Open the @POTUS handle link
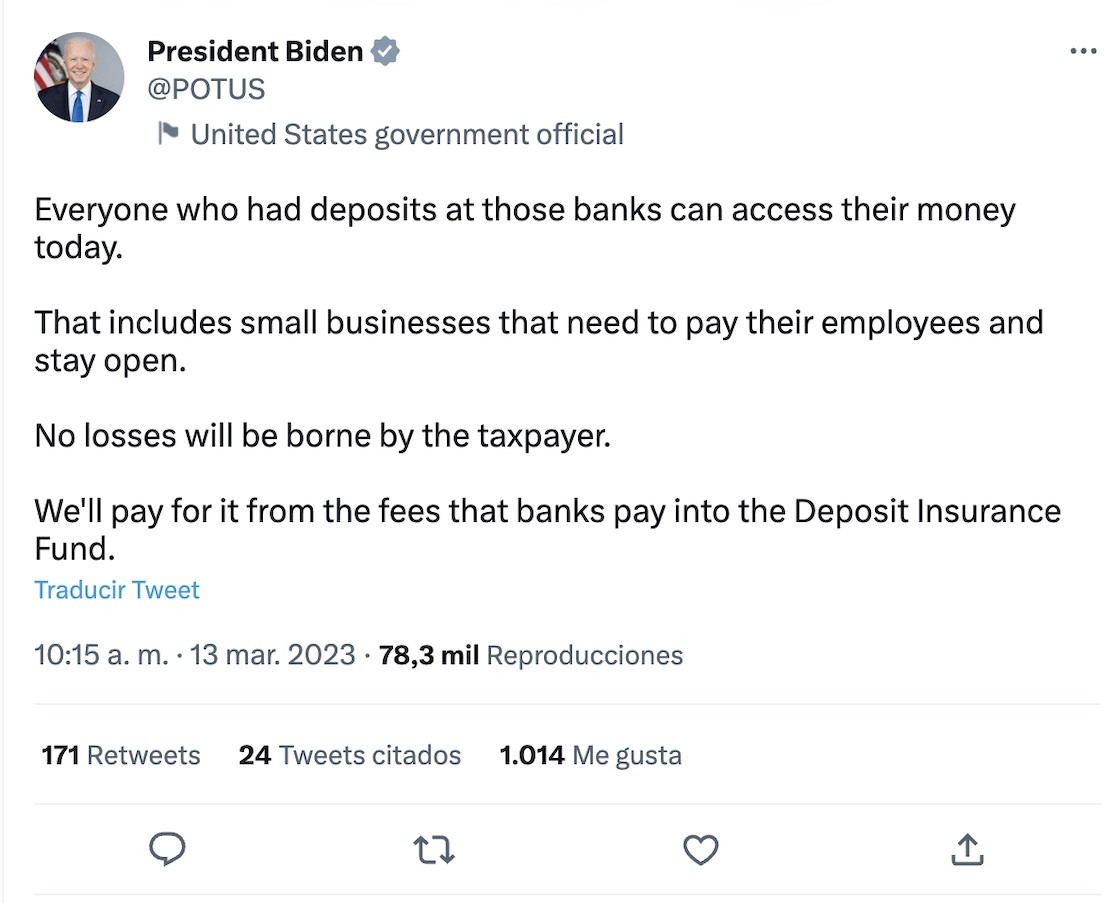This screenshot has width=1120, height=903. click(206, 89)
